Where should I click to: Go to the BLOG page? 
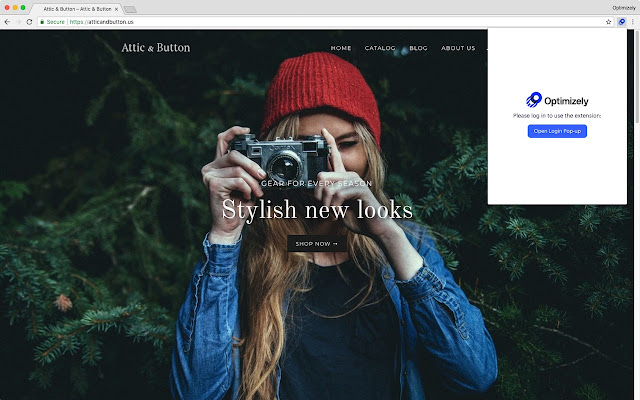(418, 48)
